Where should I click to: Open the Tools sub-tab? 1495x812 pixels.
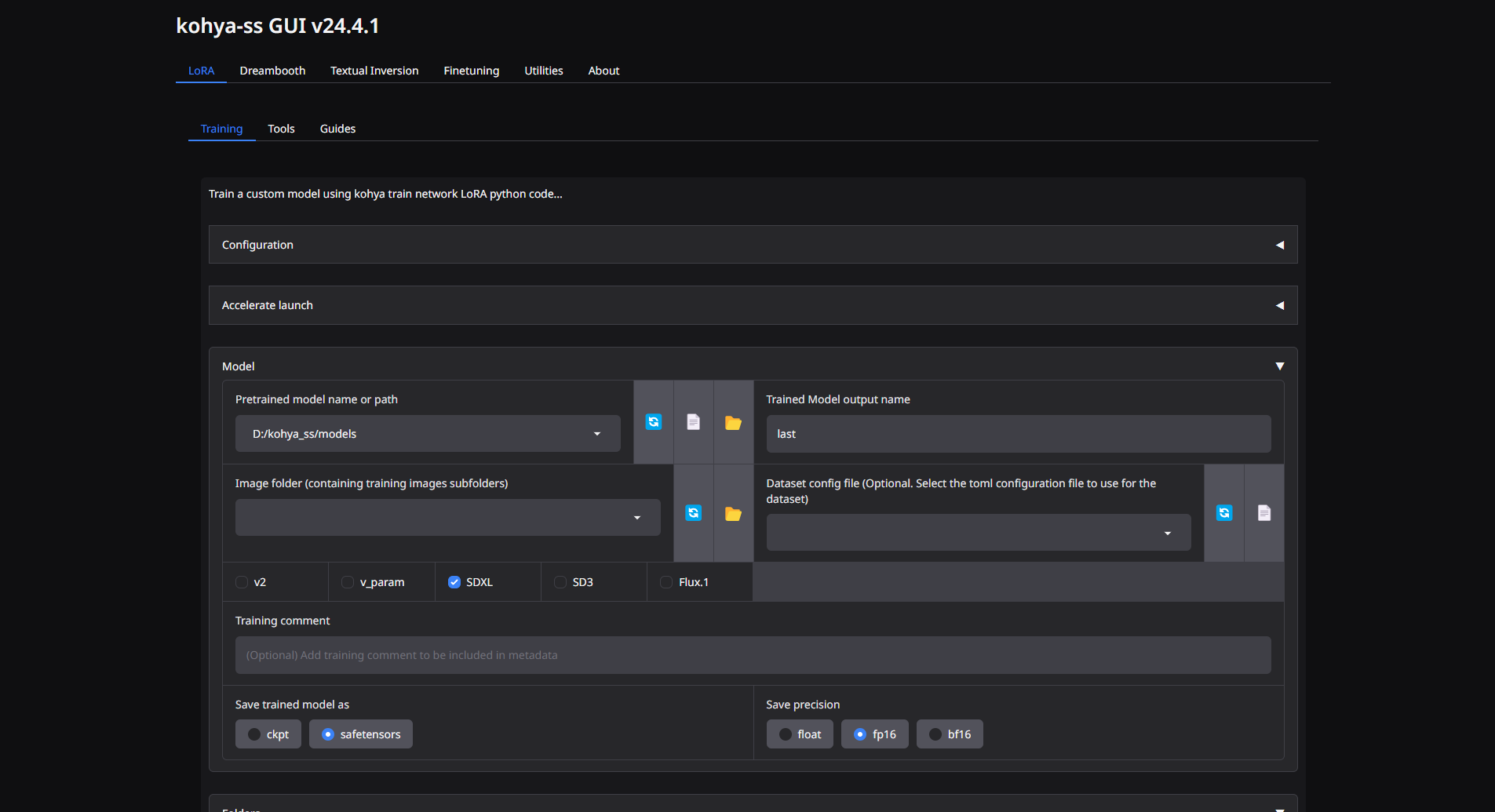281,129
